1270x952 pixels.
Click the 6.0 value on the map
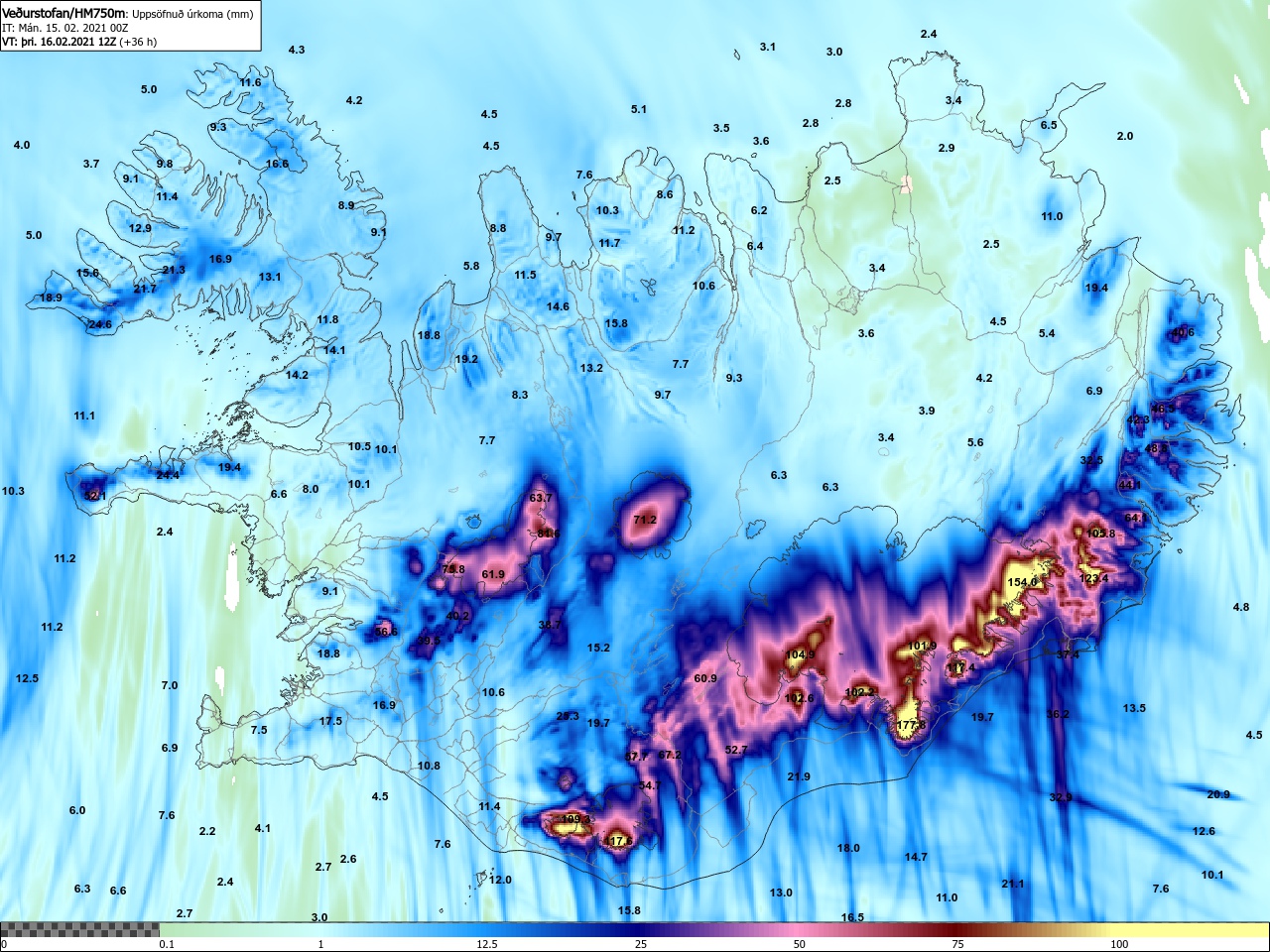(x=77, y=810)
